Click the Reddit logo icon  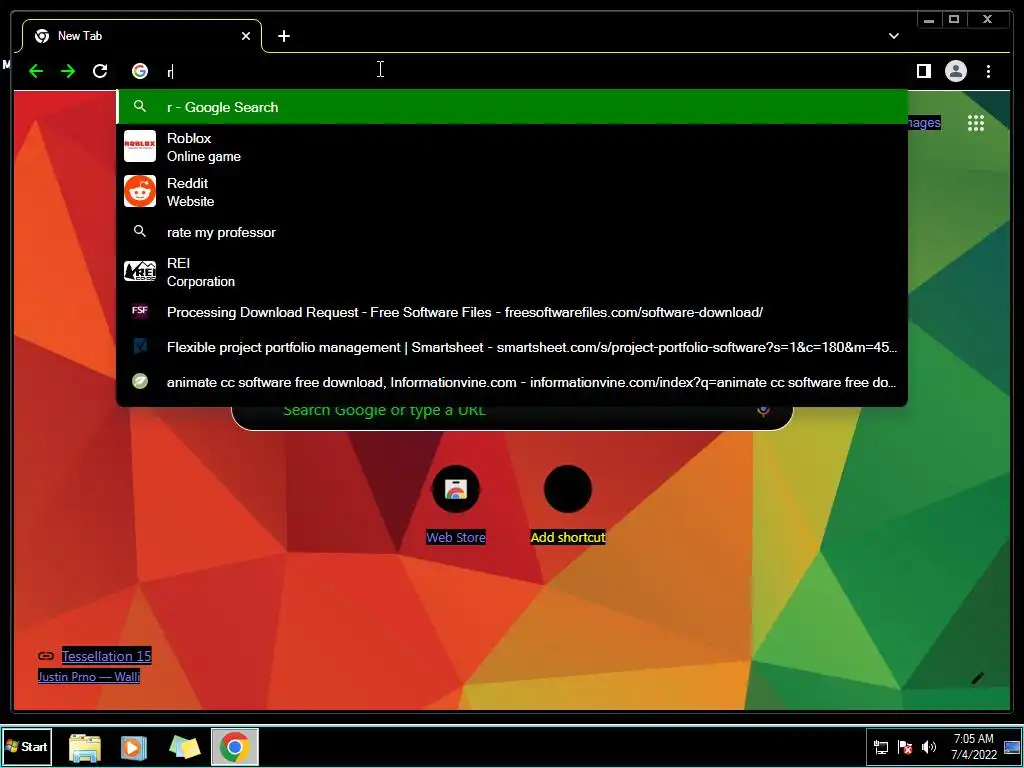(x=140, y=191)
